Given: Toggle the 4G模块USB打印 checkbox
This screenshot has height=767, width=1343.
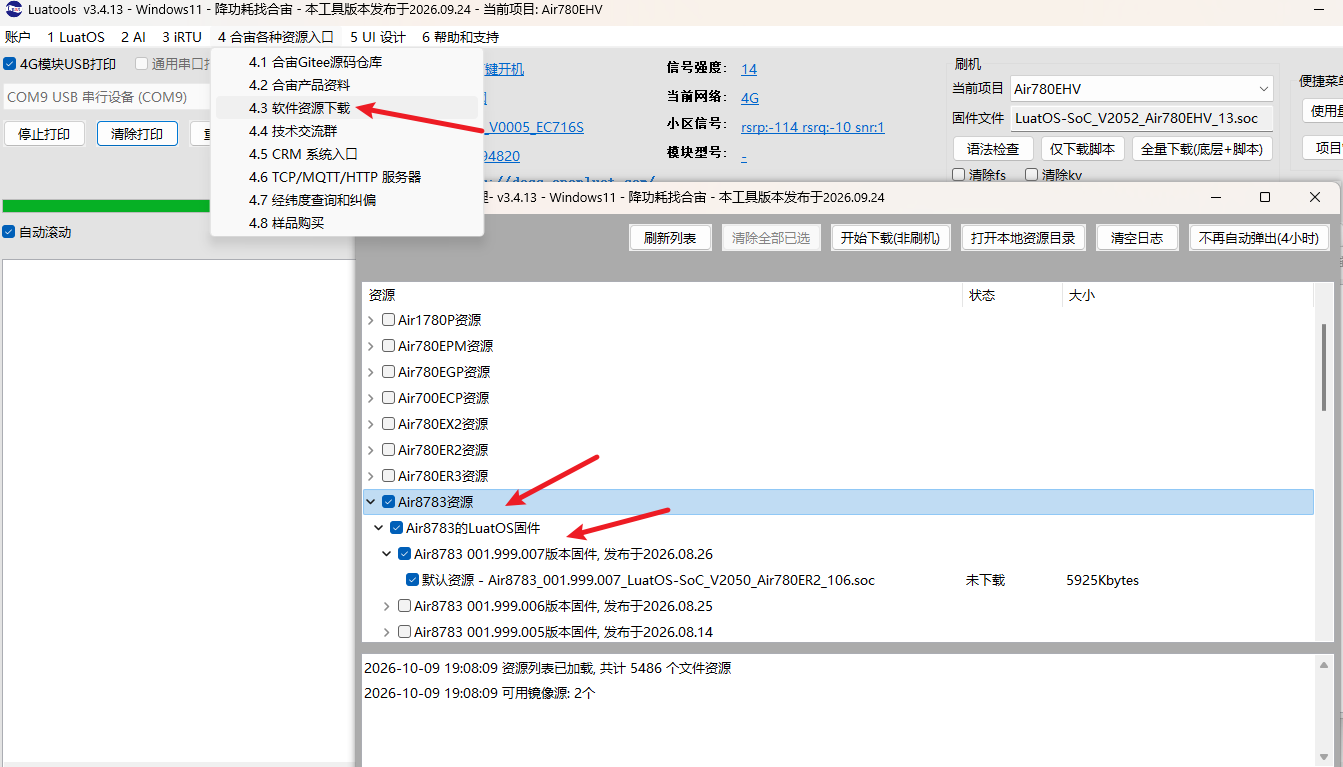Looking at the screenshot, I should tap(10, 64).
